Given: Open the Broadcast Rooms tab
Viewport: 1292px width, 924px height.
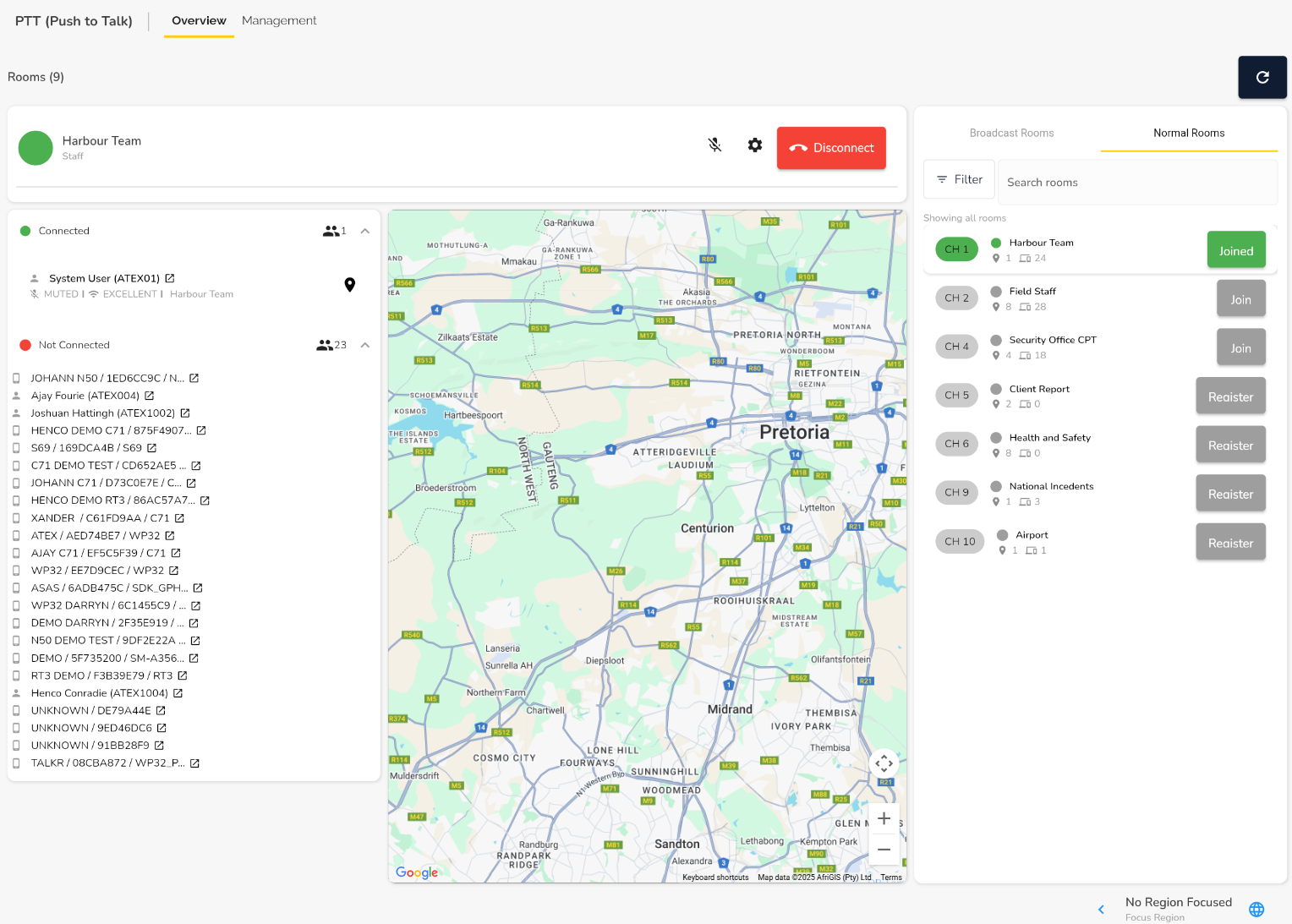Looking at the screenshot, I should click(x=1011, y=133).
